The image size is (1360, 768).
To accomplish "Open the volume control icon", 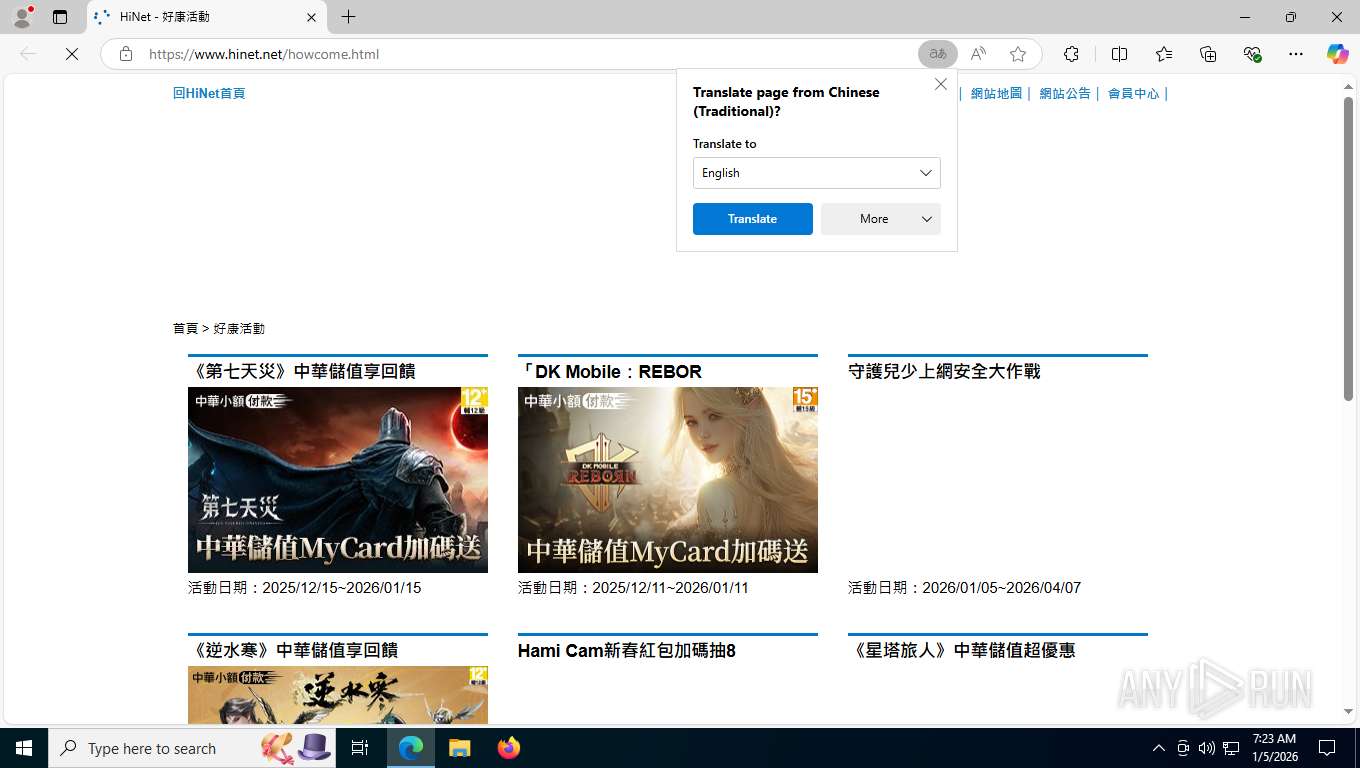I will click(1206, 748).
